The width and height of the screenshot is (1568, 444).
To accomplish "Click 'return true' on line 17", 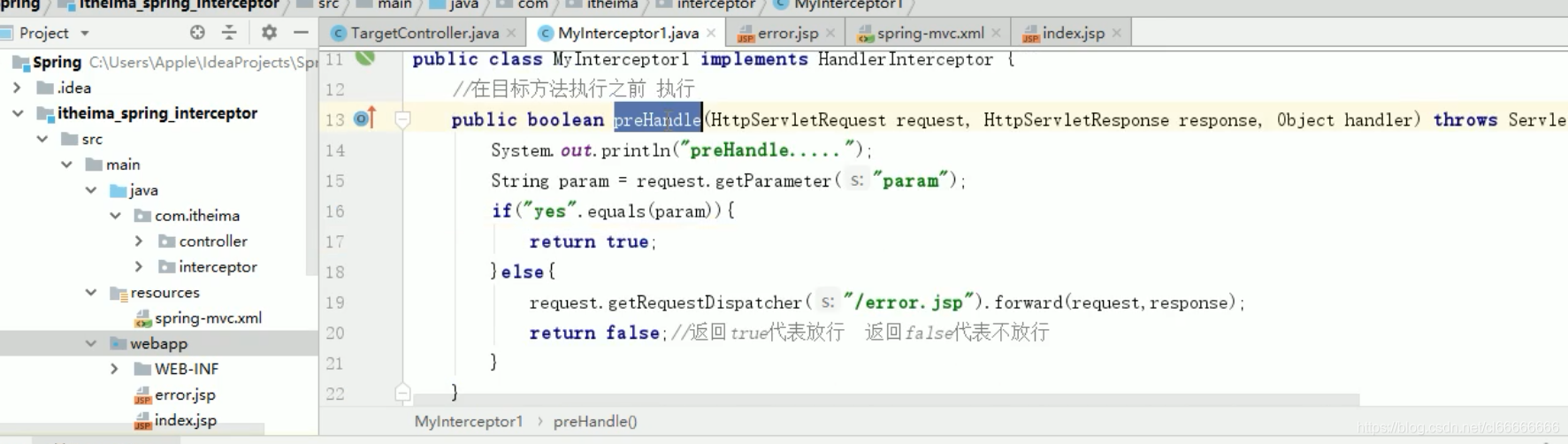I will tap(588, 241).
